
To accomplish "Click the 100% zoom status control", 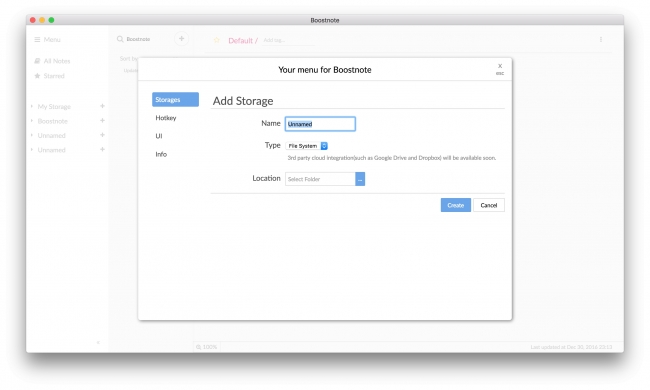I will pos(206,347).
